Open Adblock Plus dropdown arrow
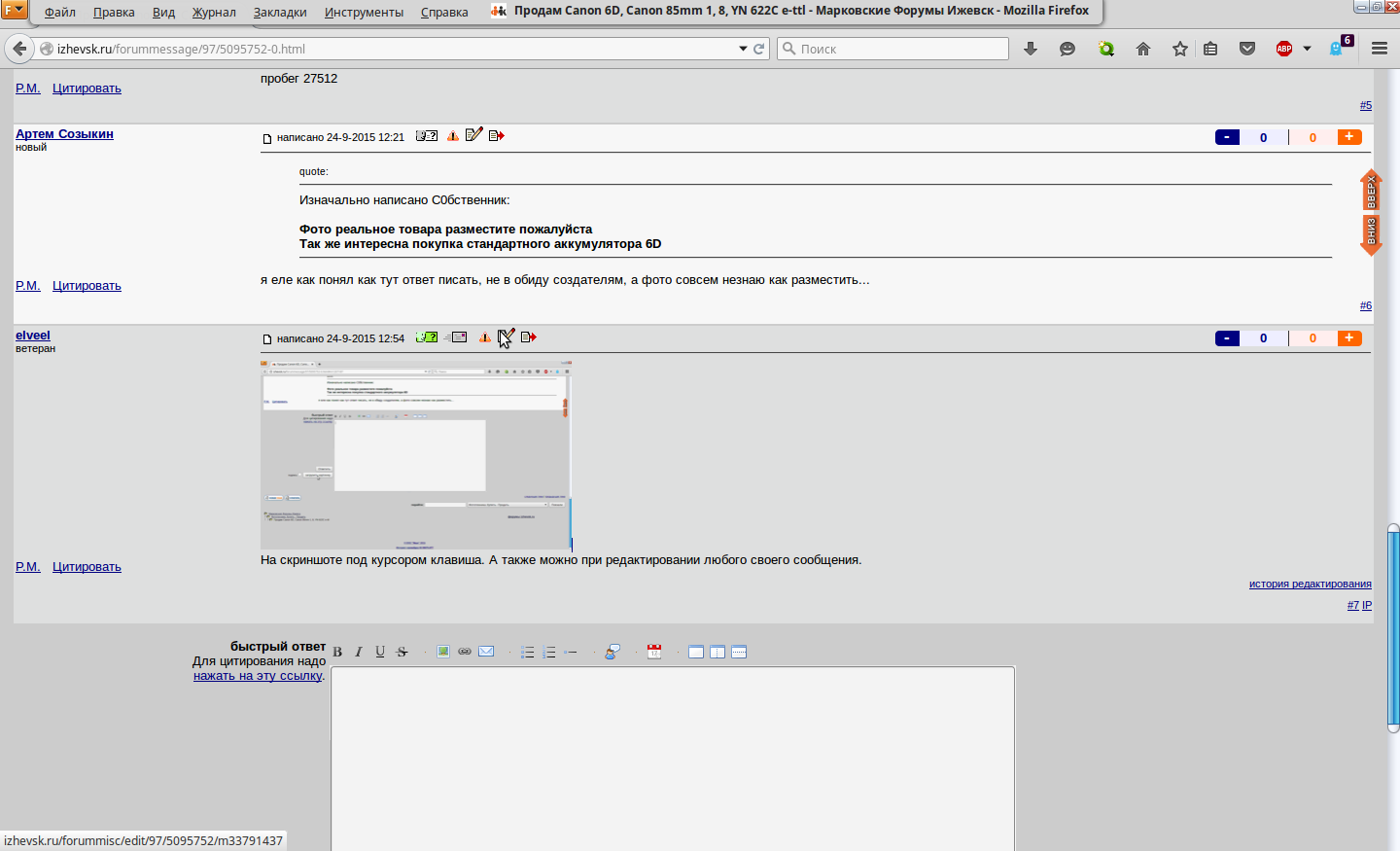Screen dimensions: 1400x851 coord(1307,49)
